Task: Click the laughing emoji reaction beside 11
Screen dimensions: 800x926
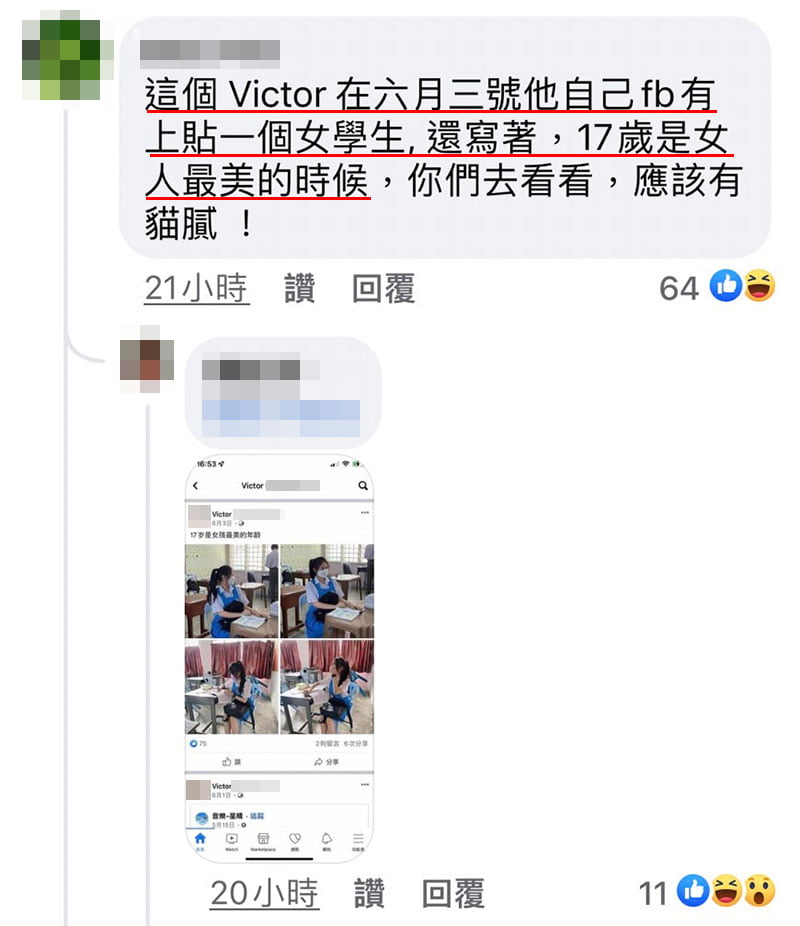Action: tap(726, 891)
